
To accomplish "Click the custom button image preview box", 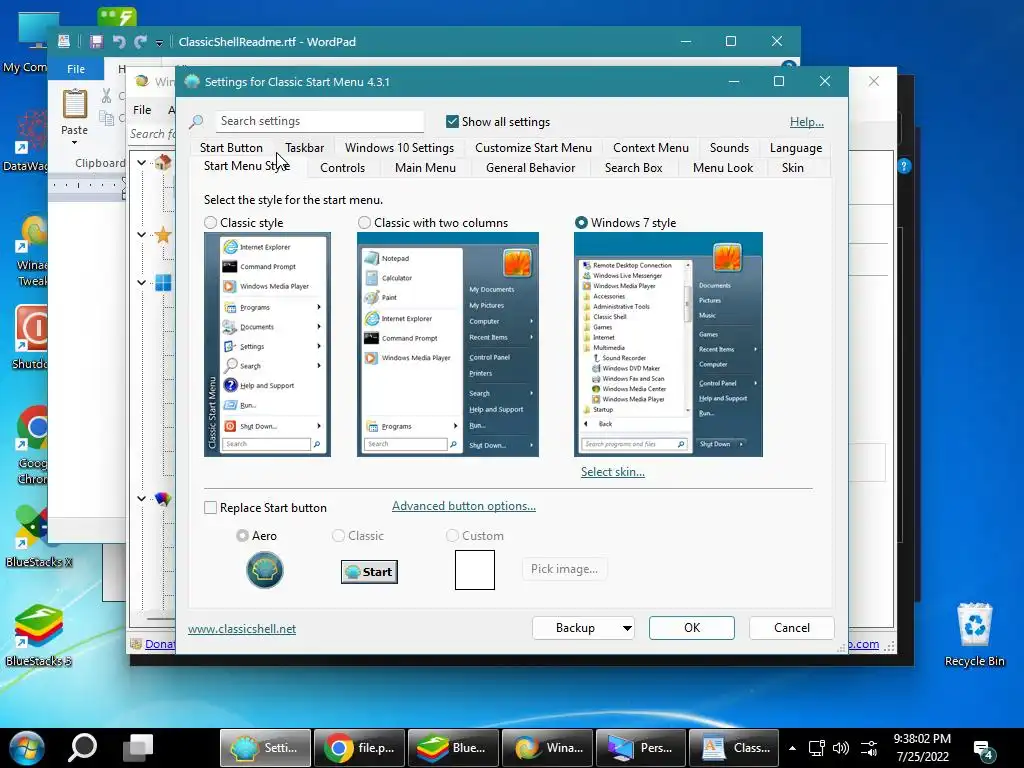I will click(475, 569).
